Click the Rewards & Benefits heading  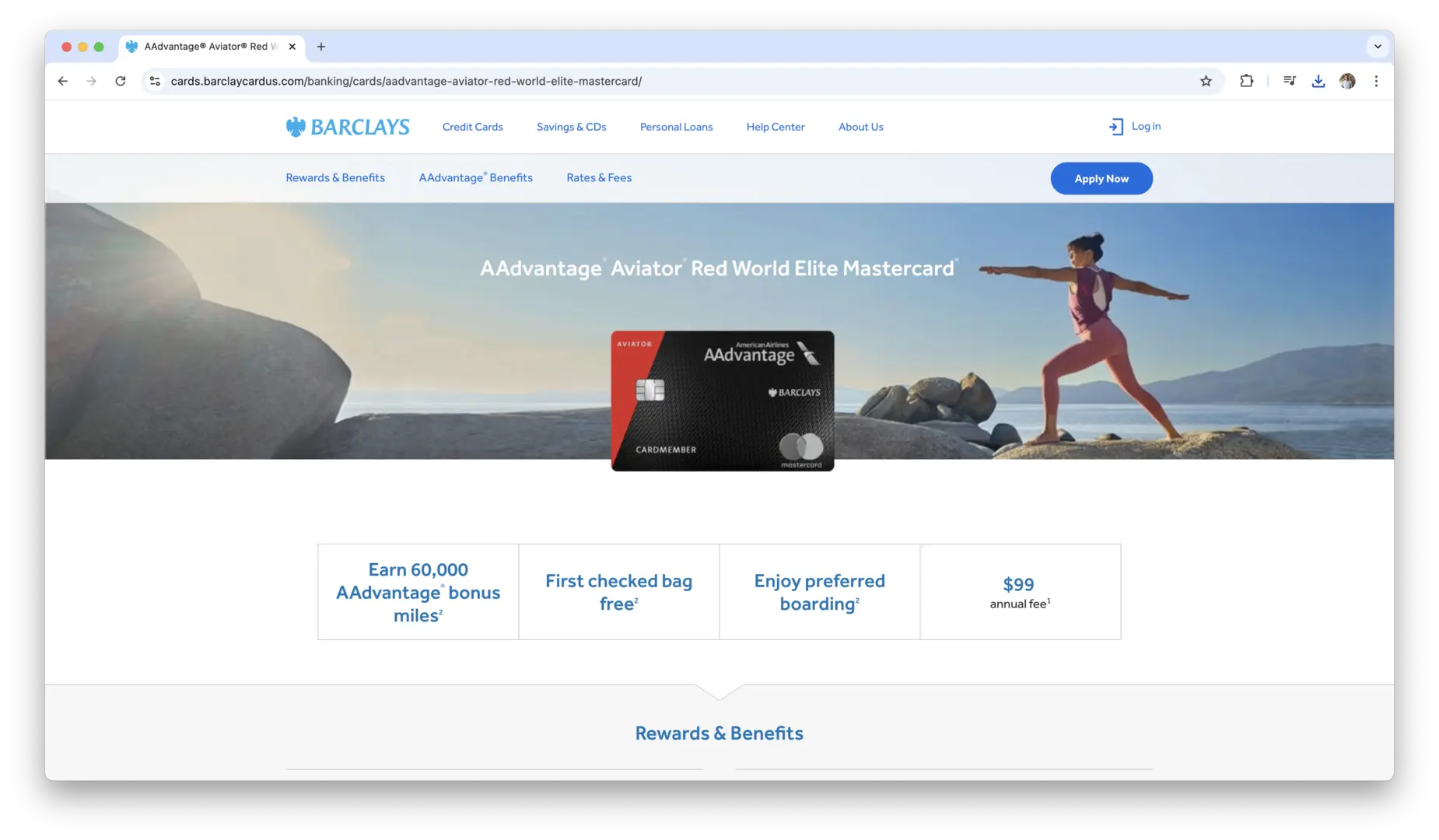coord(719,733)
